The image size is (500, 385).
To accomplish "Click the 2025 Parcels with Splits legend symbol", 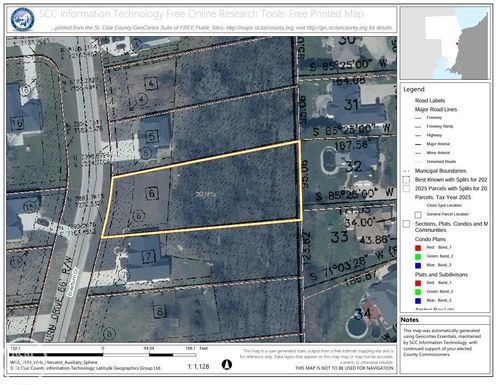I will pyautogui.click(x=406, y=188).
